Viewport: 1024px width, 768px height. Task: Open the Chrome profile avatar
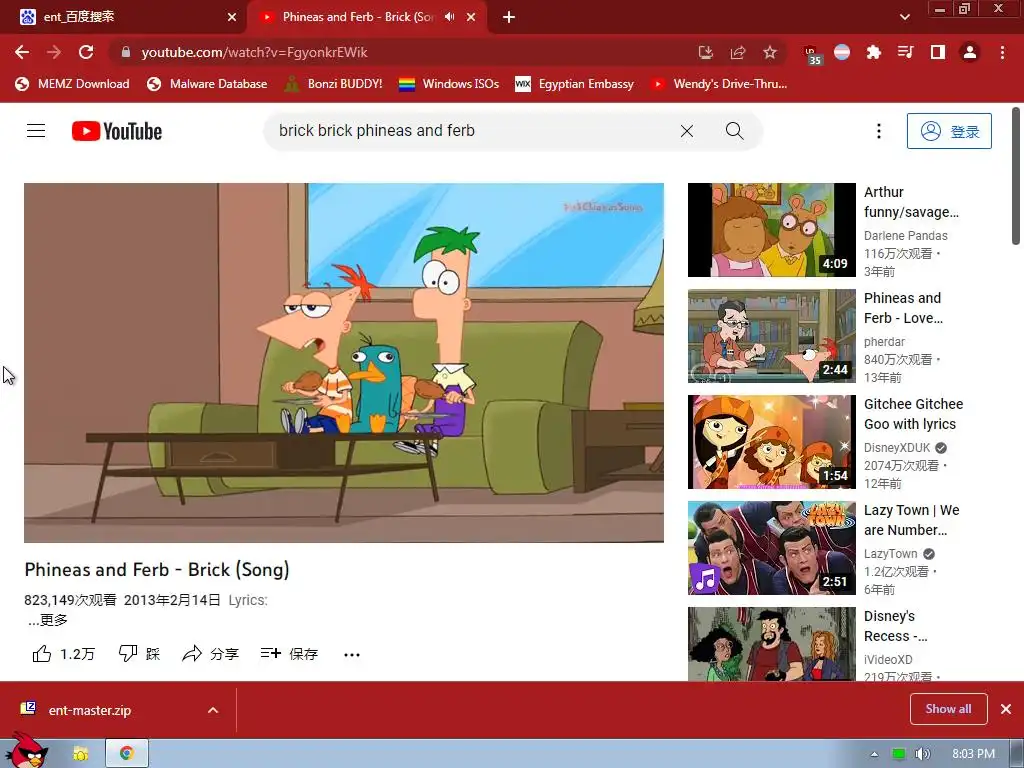pyautogui.click(x=970, y=52)
